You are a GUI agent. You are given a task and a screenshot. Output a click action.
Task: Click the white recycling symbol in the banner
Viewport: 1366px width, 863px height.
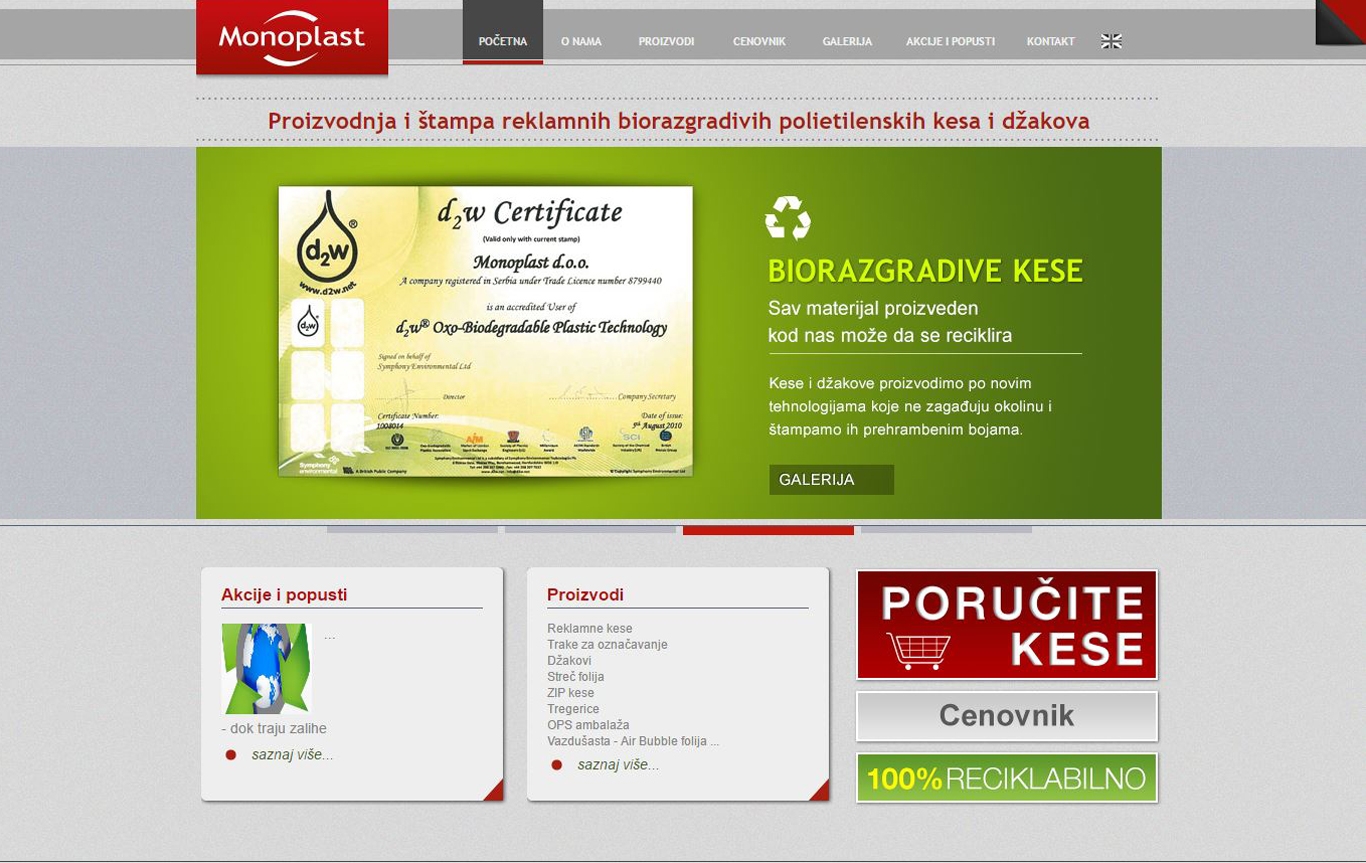click(788, 218)
